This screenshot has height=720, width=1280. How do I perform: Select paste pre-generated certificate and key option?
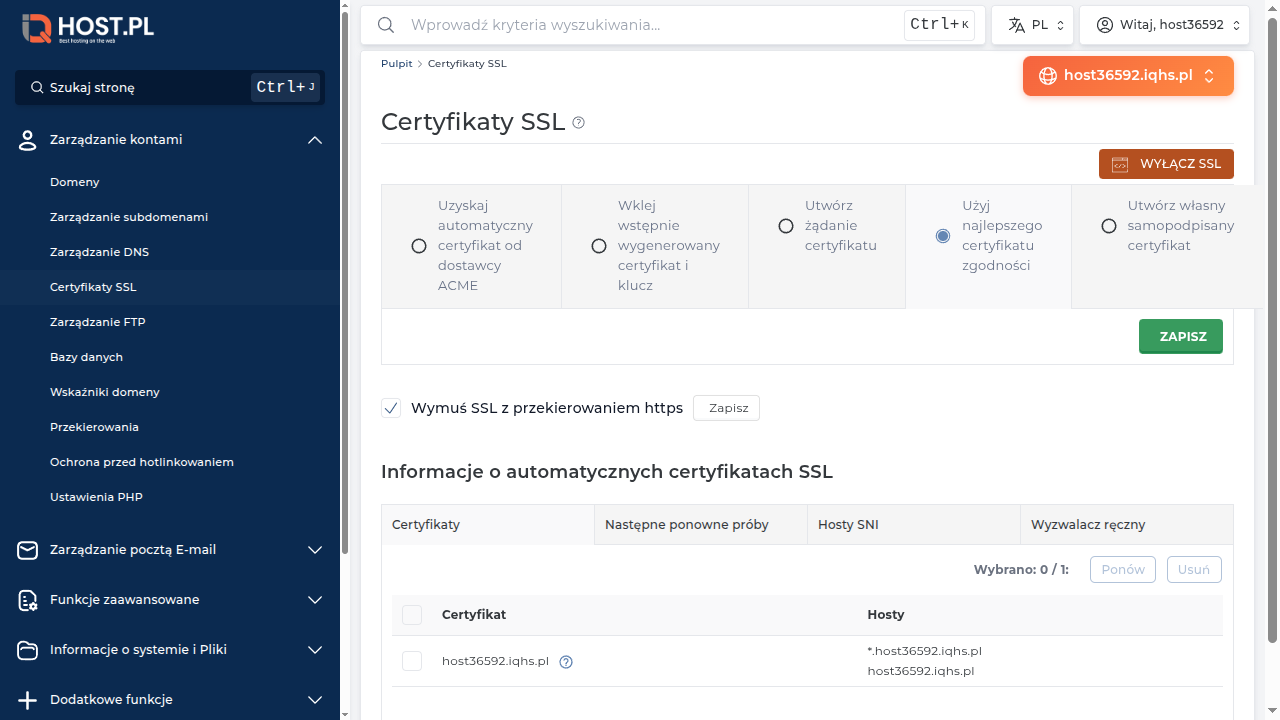pos(599,246)
